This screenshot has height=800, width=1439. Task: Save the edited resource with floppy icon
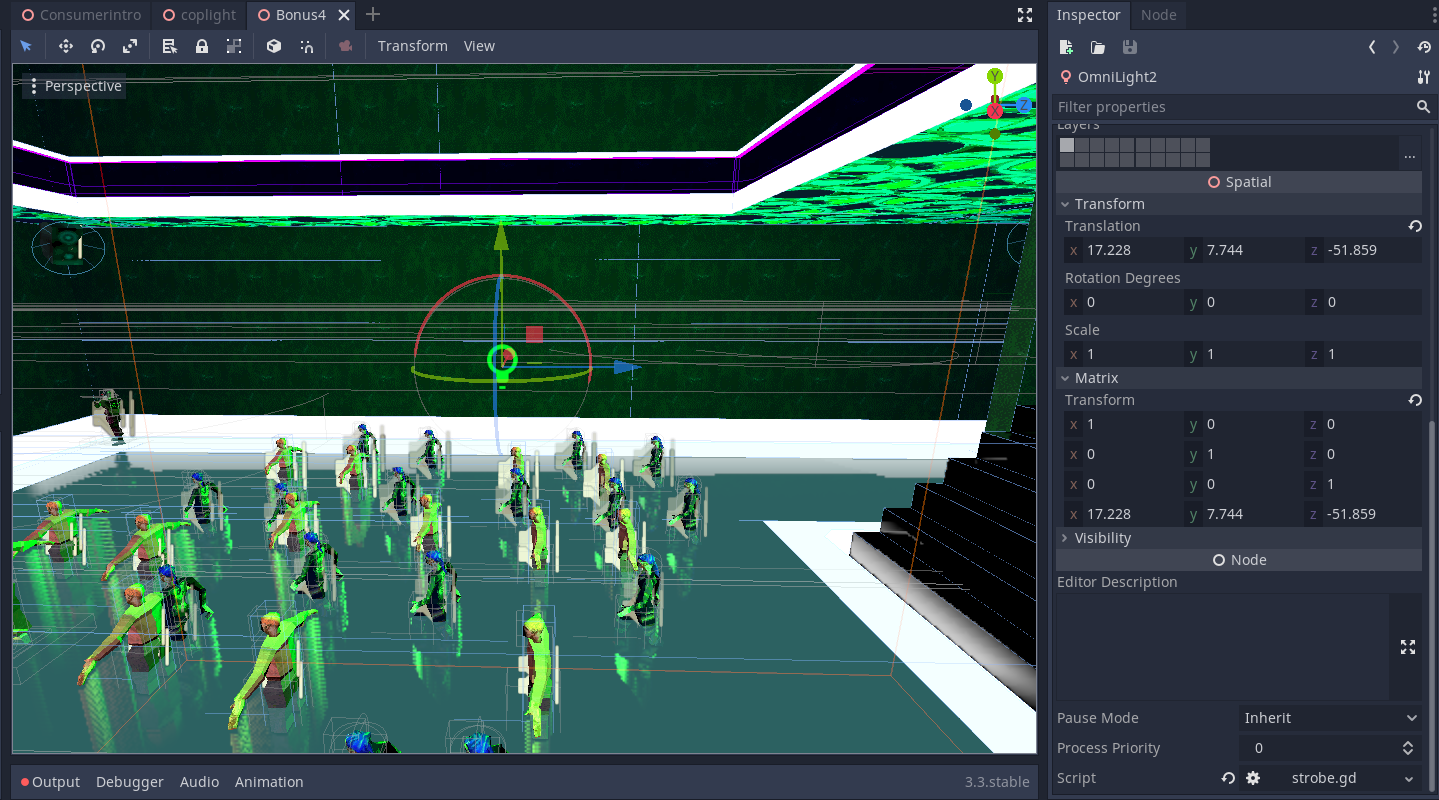[1129, 47]
